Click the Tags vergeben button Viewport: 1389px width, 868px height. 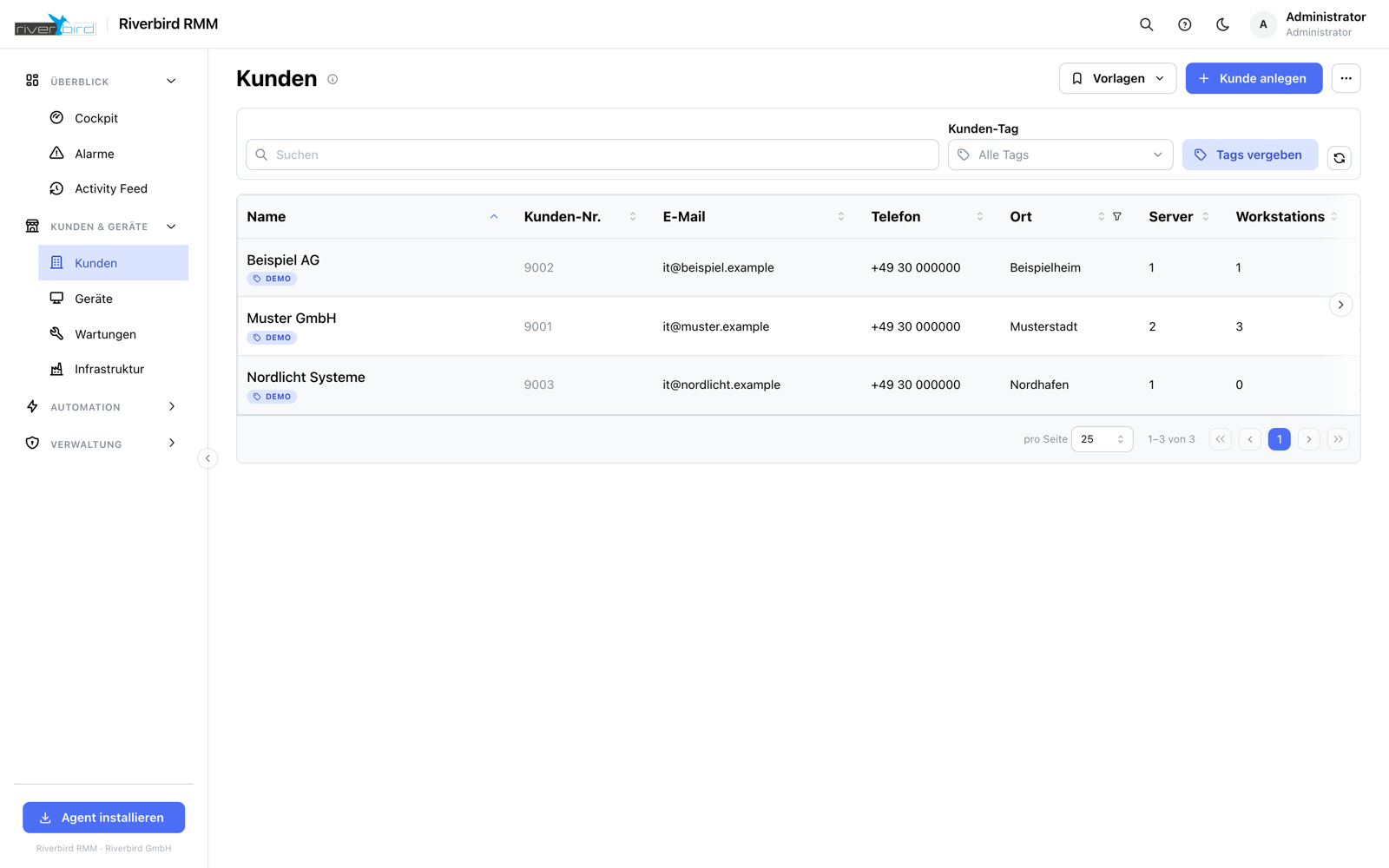(x=1250, y=155)
